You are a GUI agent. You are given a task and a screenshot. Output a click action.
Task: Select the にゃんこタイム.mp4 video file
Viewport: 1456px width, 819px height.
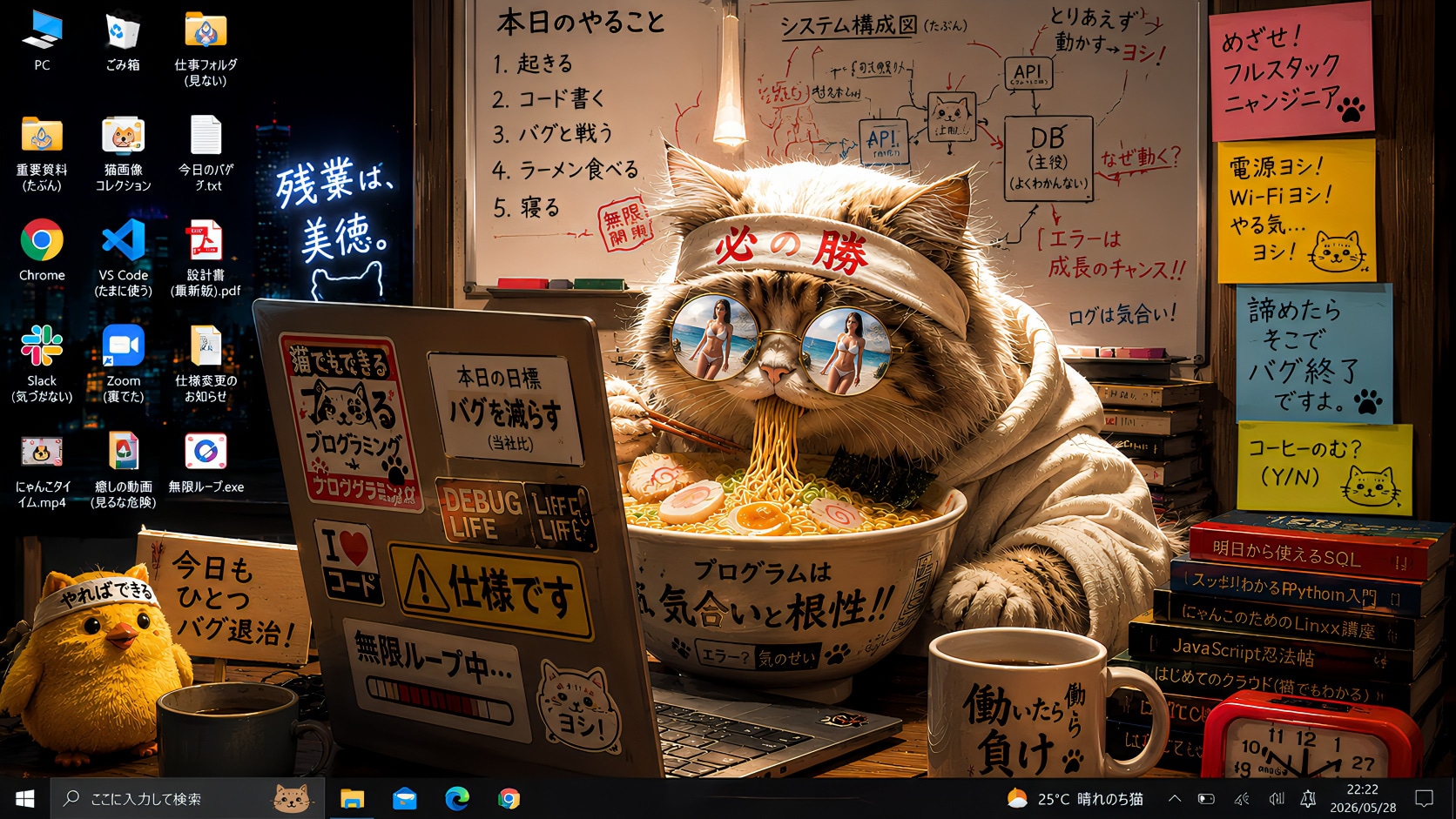42,470
